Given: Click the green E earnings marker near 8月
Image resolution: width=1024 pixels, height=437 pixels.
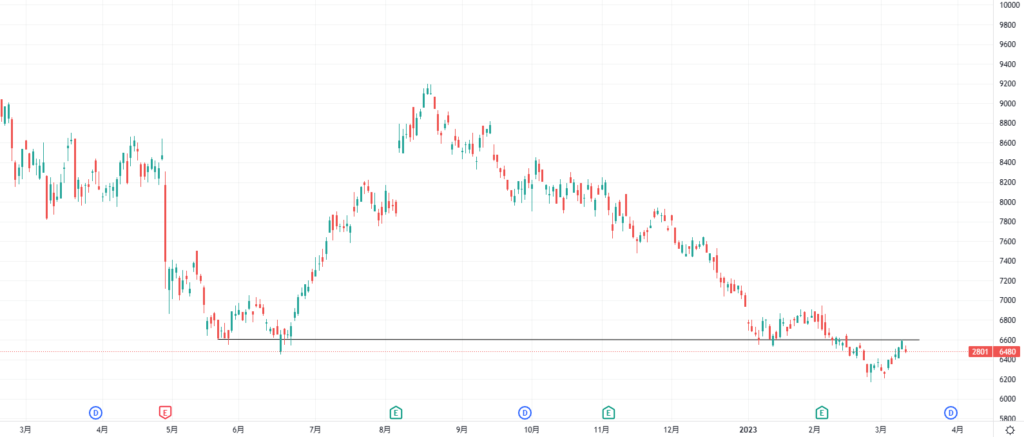Looking at the screenshot, I should pyautogui.click(x=395, y=412).
